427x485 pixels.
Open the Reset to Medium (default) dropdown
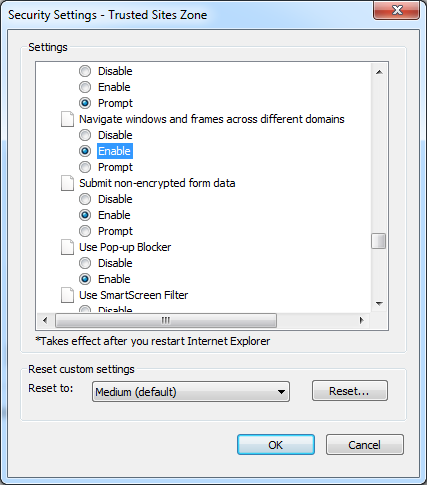(191, 392)
